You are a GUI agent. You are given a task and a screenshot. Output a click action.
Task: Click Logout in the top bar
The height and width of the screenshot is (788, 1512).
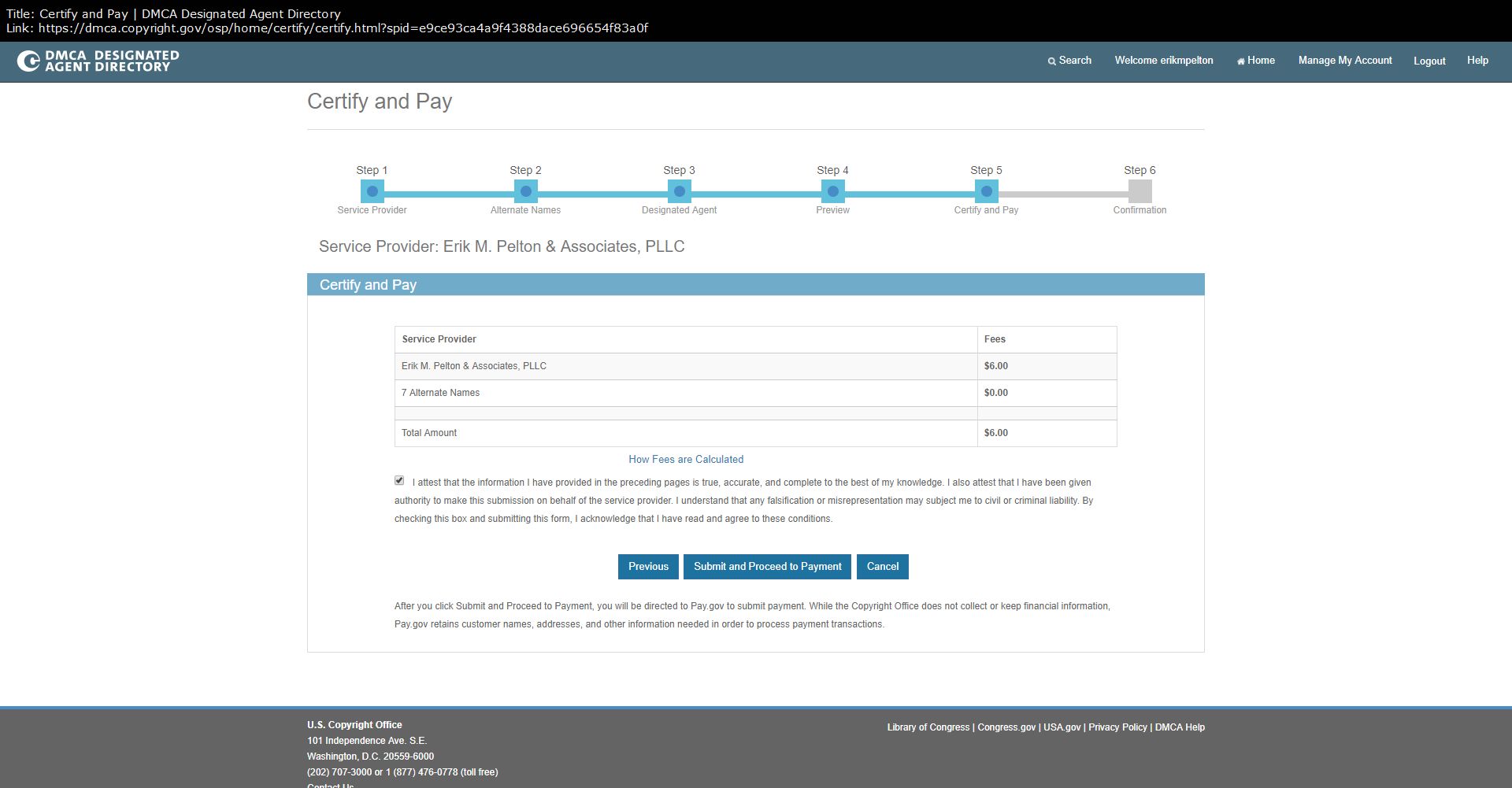[x=1429, y=61]
